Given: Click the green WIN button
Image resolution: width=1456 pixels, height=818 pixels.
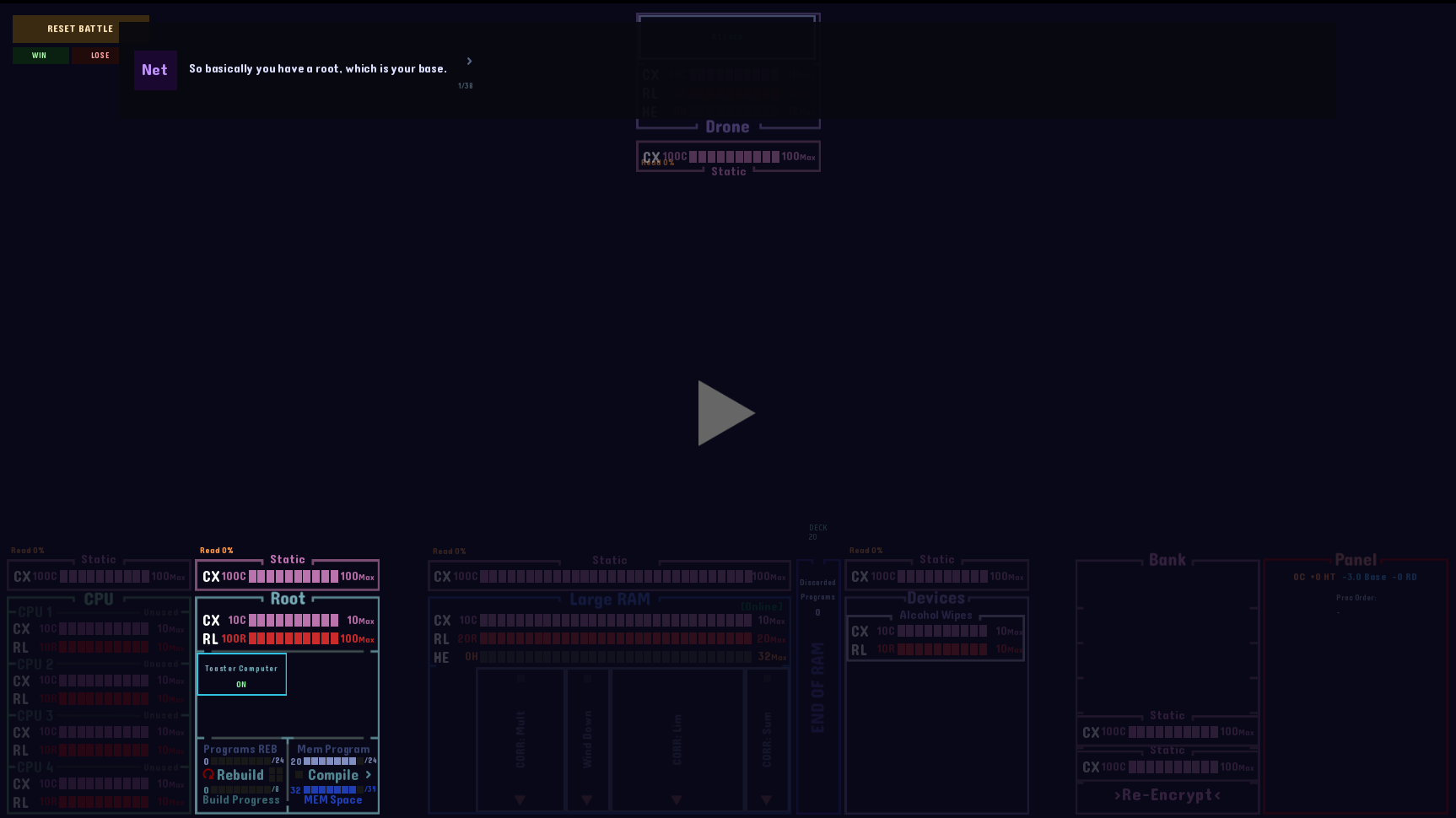Looking at the screenshot, I should click(40, 56).
